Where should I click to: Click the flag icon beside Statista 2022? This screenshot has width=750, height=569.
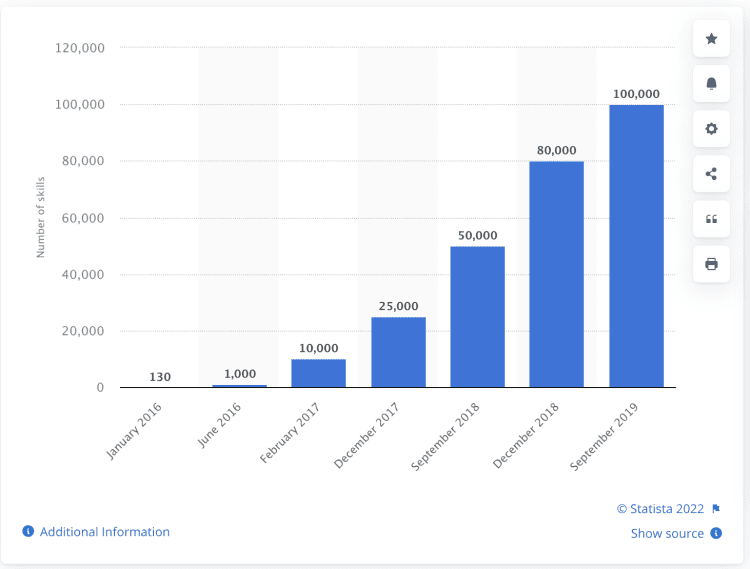coord(716,509)
